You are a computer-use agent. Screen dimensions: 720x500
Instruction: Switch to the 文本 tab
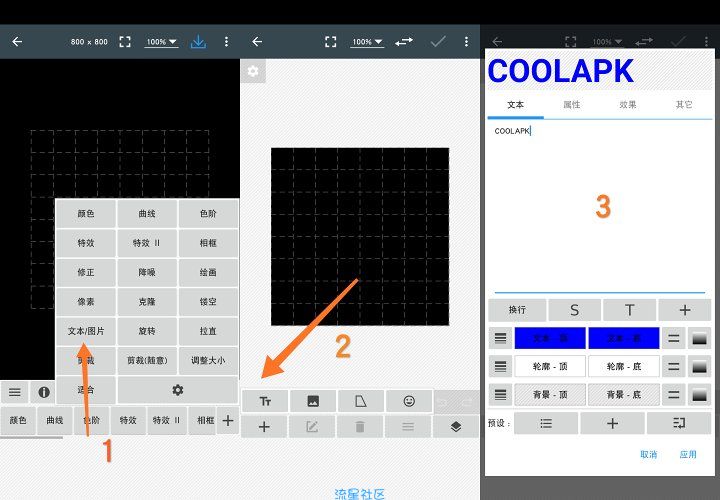pyautogui.click(x=515, y=105)
